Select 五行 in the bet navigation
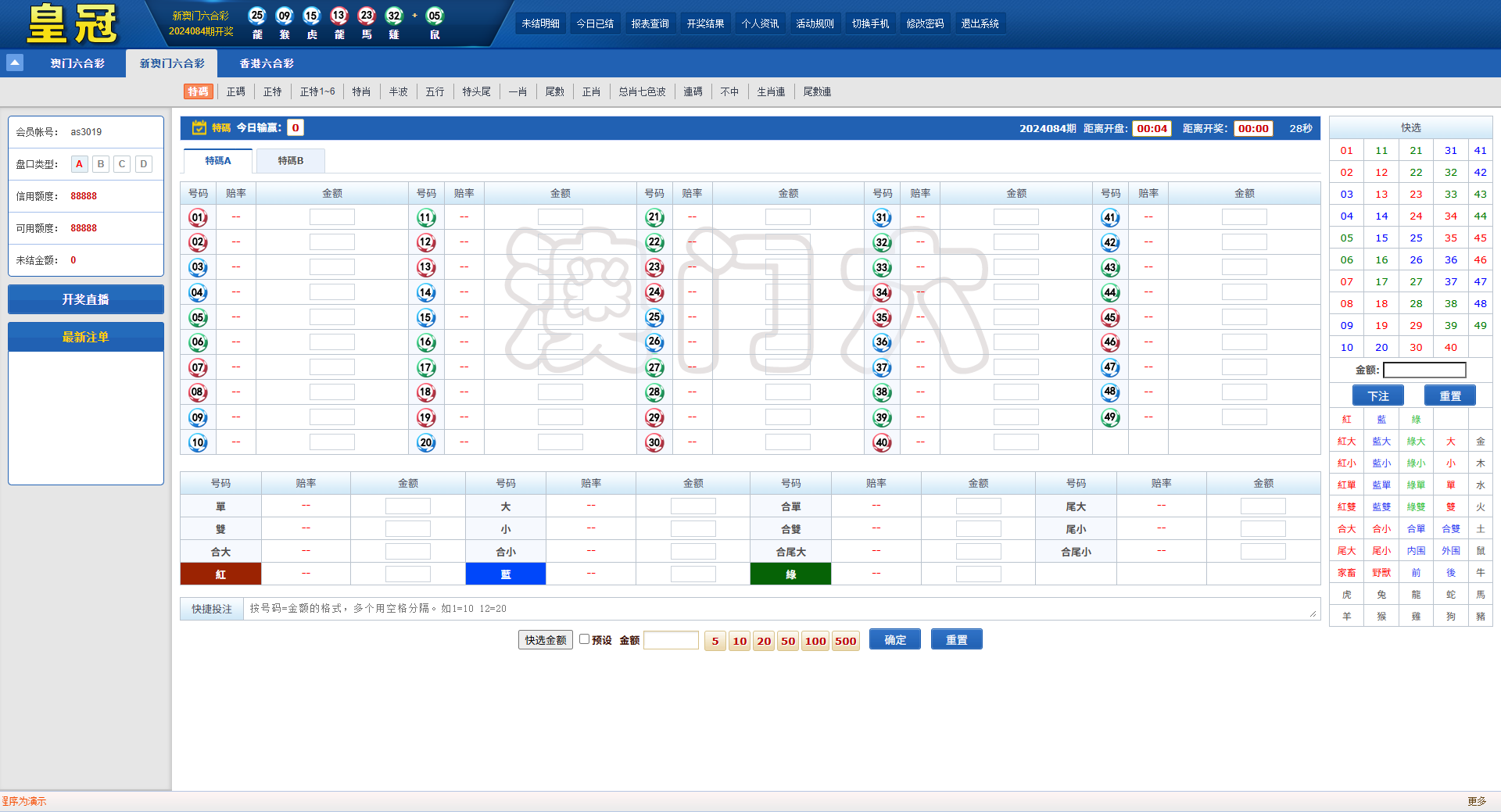 coord(435,91)
